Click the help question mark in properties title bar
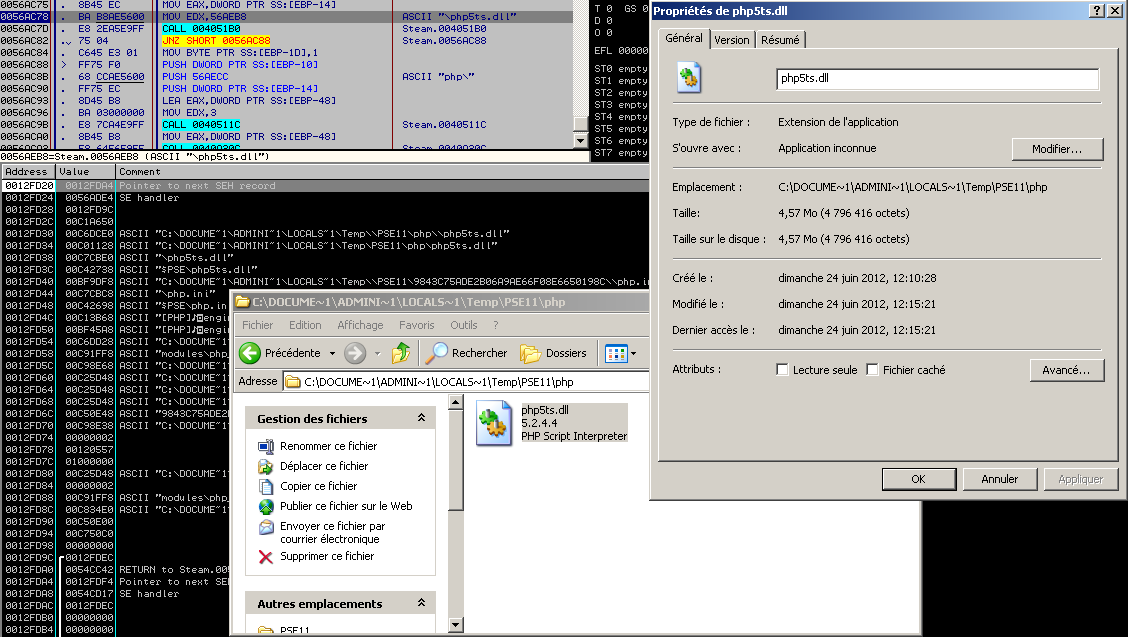This screenshot has height=637, width=1128. (x=1097, y=11)
